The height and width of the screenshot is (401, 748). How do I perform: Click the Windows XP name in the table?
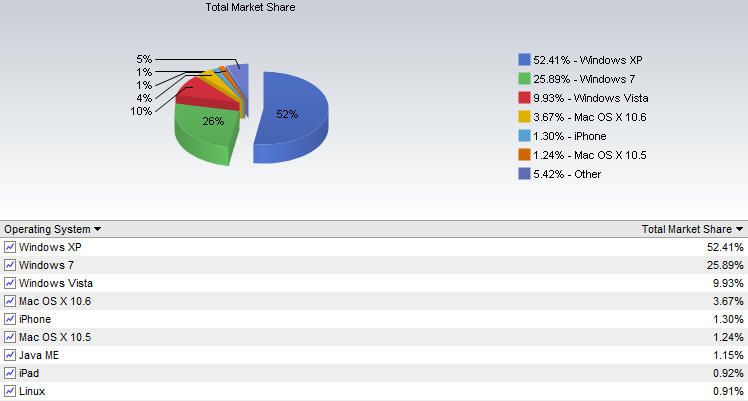50,247
